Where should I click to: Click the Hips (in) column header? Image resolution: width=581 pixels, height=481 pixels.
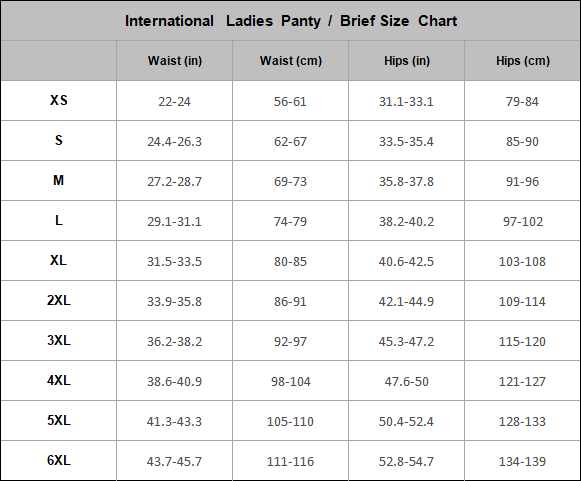407,60
